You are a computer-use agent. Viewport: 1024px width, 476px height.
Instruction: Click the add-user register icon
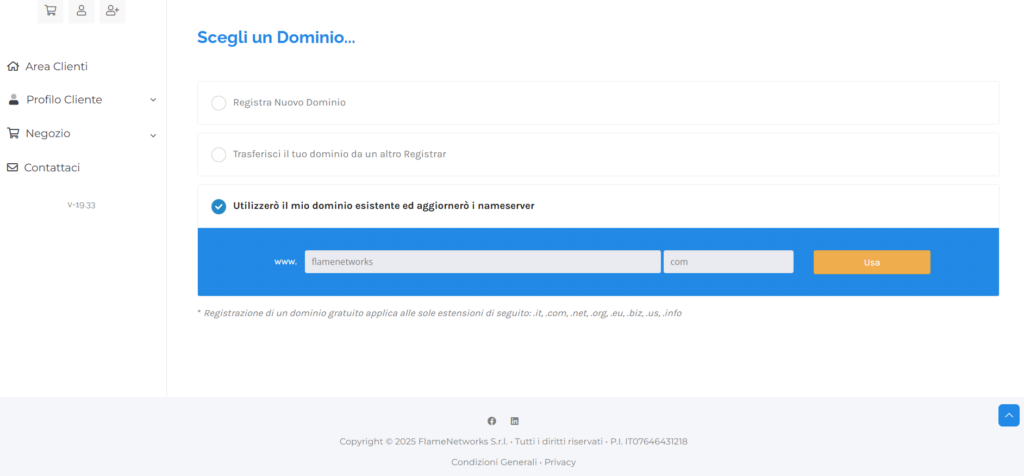click(x=112, y=10)
